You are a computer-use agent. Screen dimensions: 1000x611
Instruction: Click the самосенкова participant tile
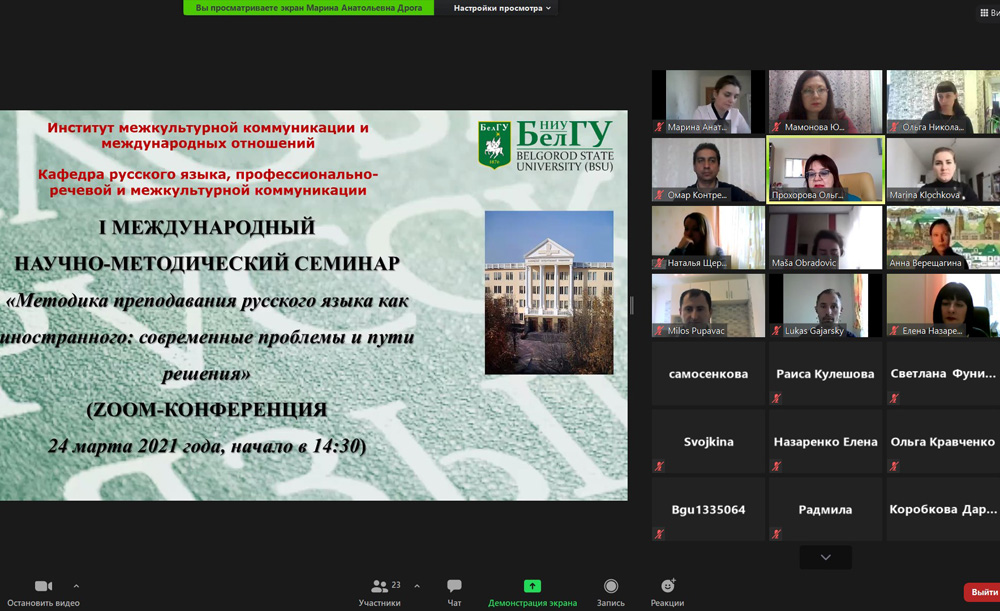(x=708, y=373)
